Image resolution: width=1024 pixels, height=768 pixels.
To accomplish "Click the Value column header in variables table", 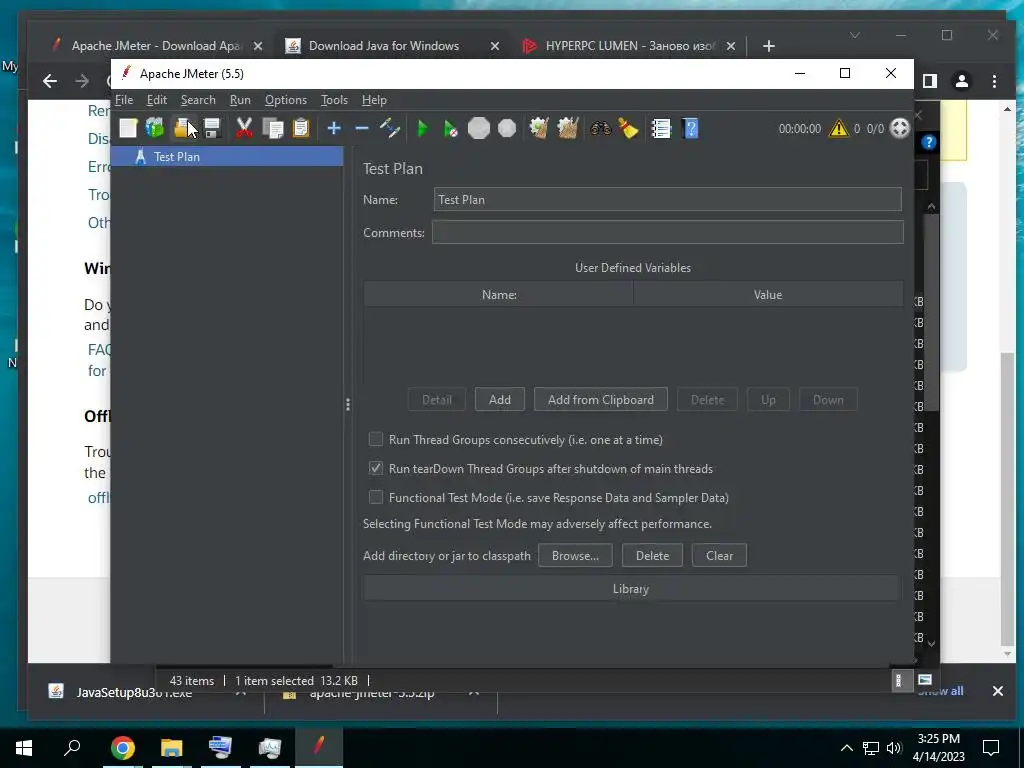I will click(768, 295).
